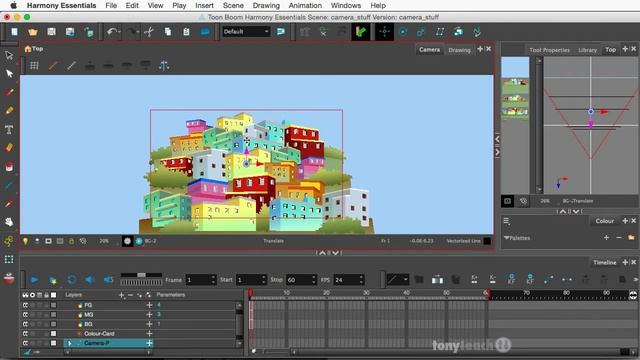This screenshot has height=360, width=640.
Task: Add a palette with the plus button
Action: 607,238
